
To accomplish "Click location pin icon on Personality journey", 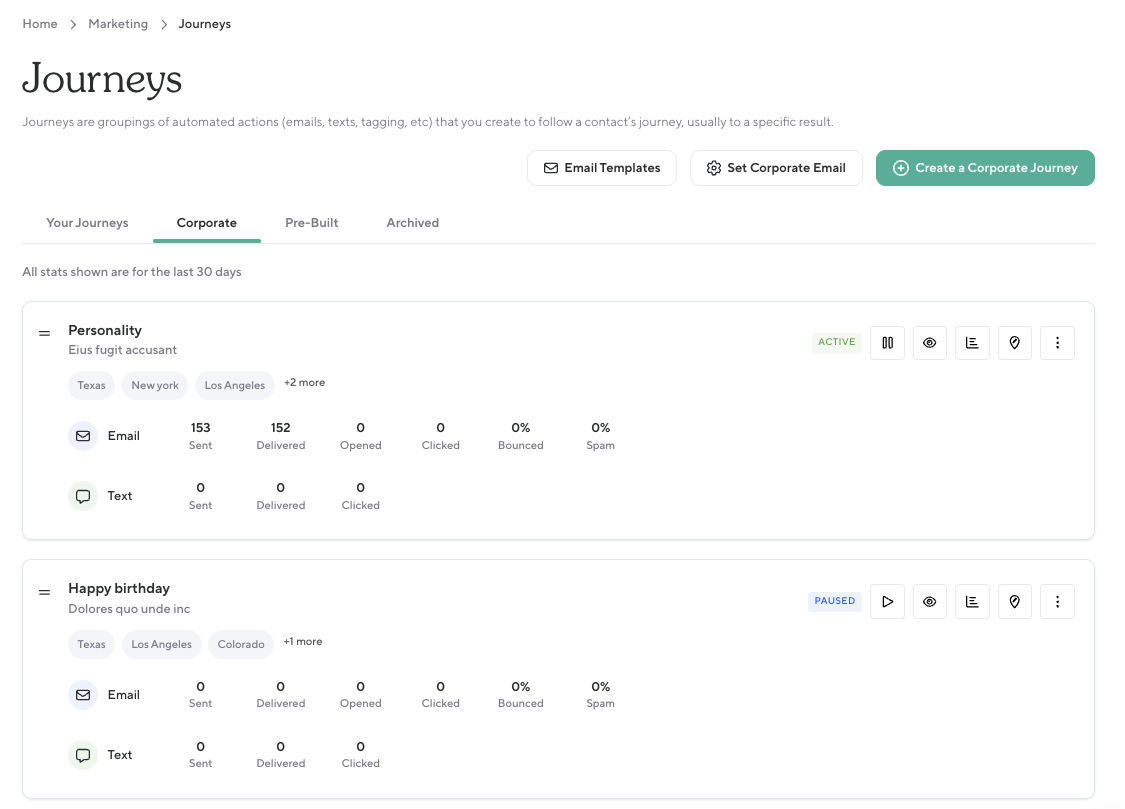I will point(1015,343).
